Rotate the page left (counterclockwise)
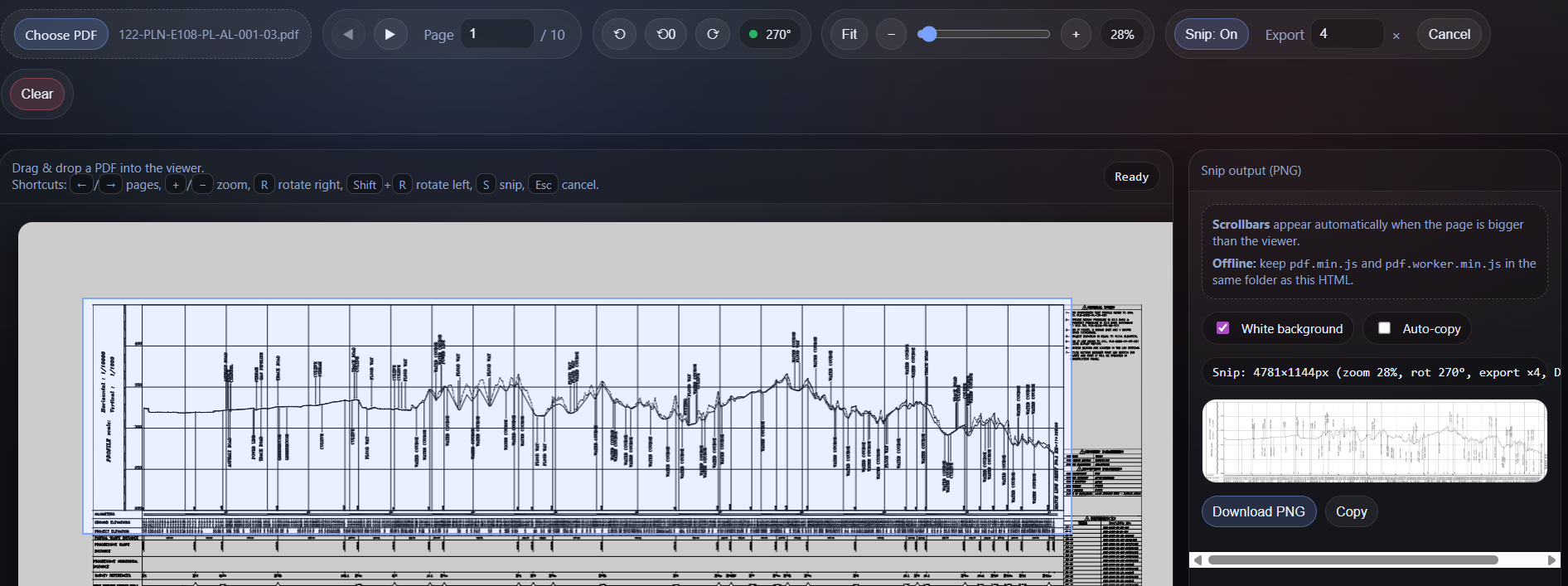Viewport: 1568px width, 586px height. click(620, 35)
